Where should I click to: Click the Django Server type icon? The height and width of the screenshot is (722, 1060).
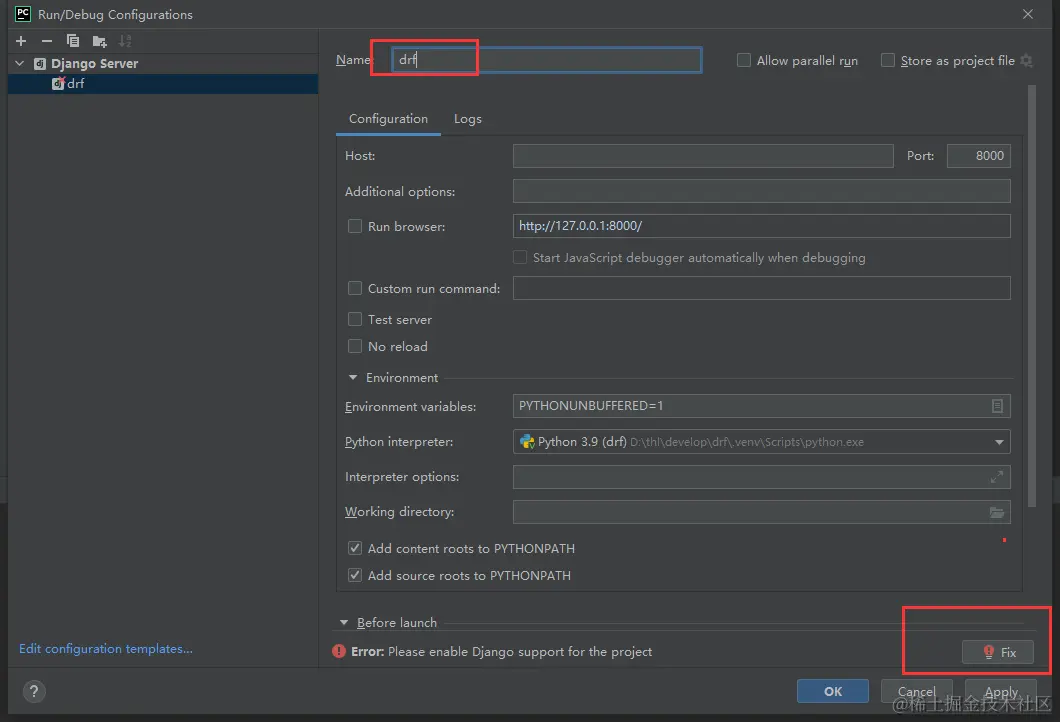(x=40, y=64)
